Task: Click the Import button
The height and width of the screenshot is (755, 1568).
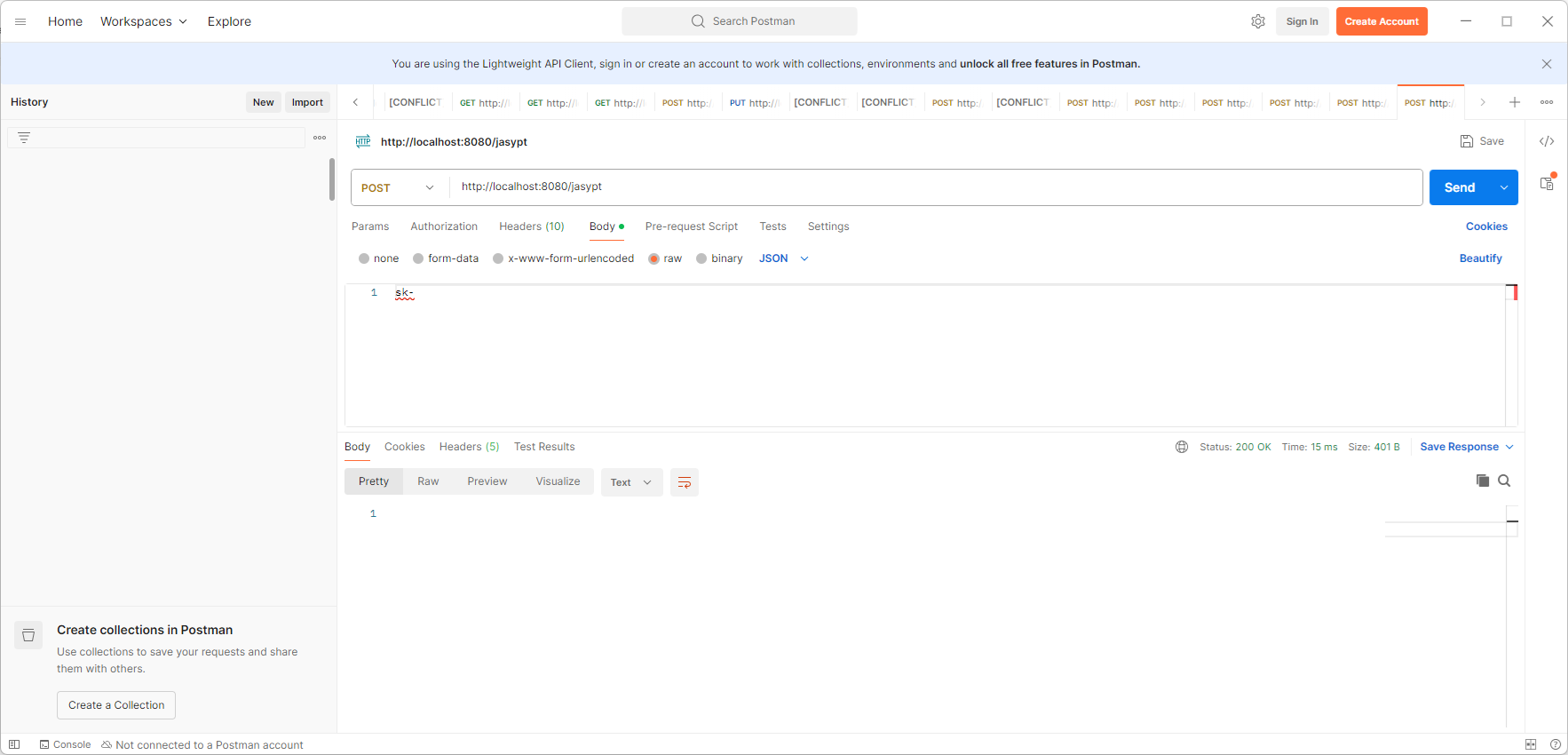Action: tap(307, 102)
